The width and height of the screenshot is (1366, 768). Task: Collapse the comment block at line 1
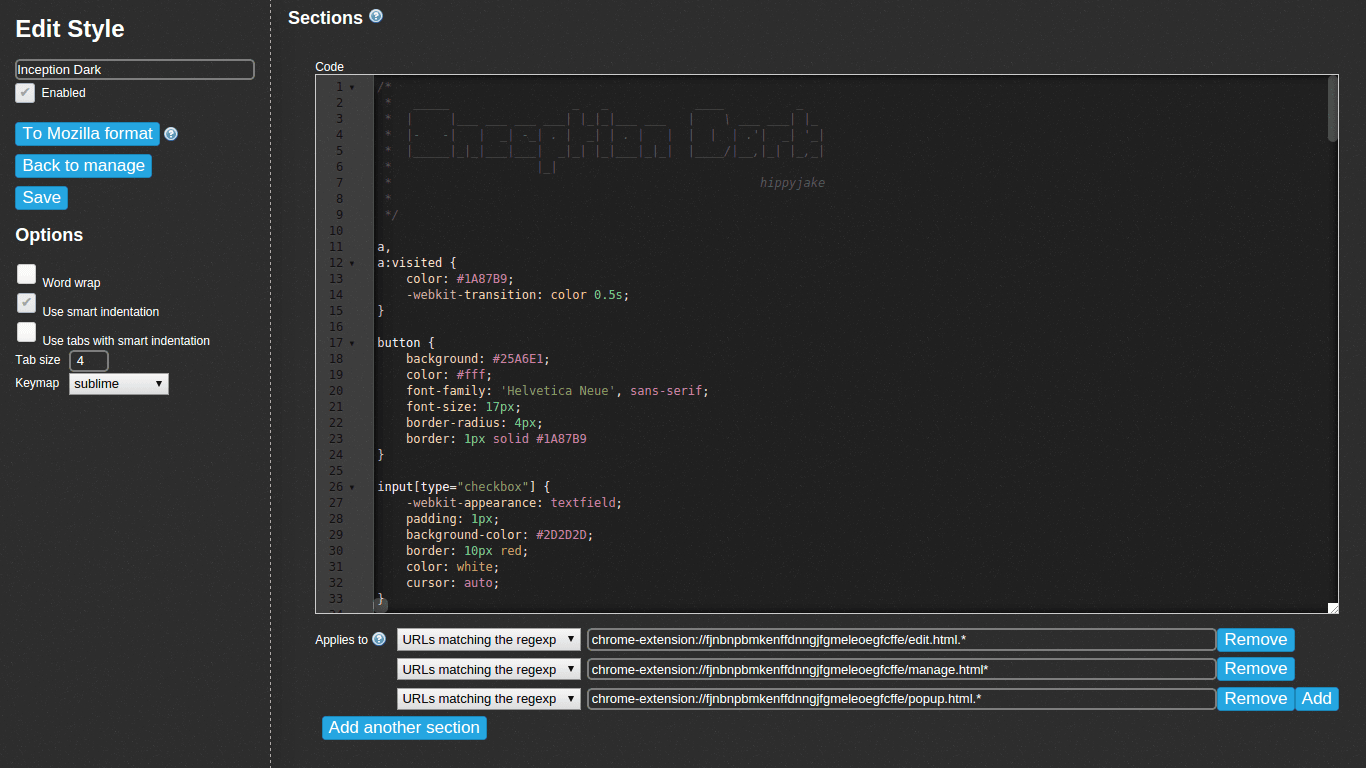click(x=352, y=87)
